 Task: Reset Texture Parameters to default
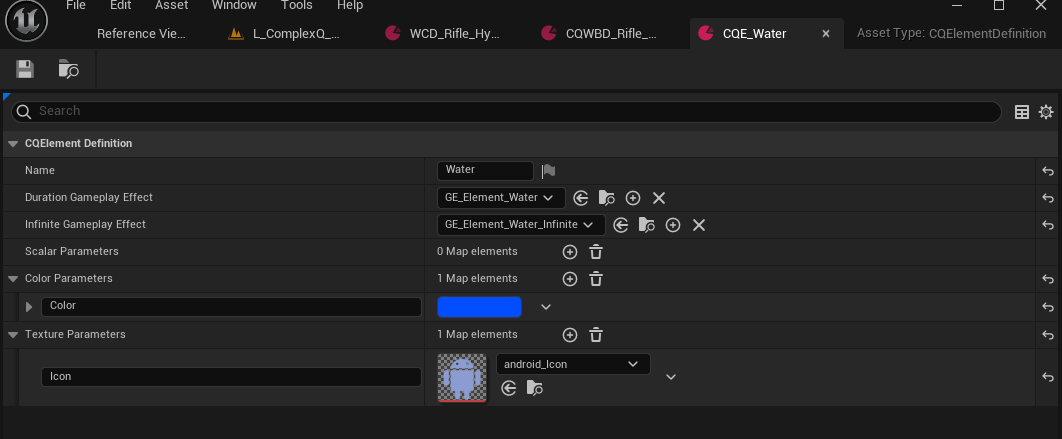tap(1048, 335)
